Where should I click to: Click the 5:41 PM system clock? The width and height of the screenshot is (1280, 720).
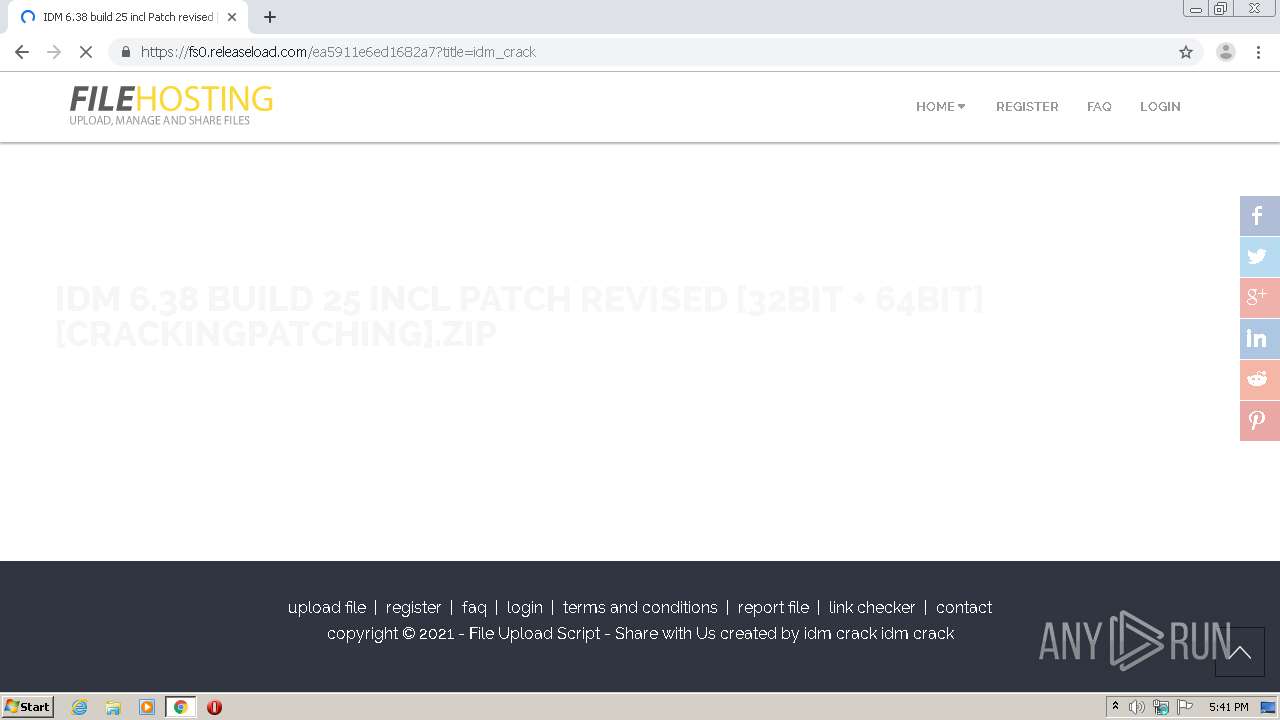[x=1228, y=707]
